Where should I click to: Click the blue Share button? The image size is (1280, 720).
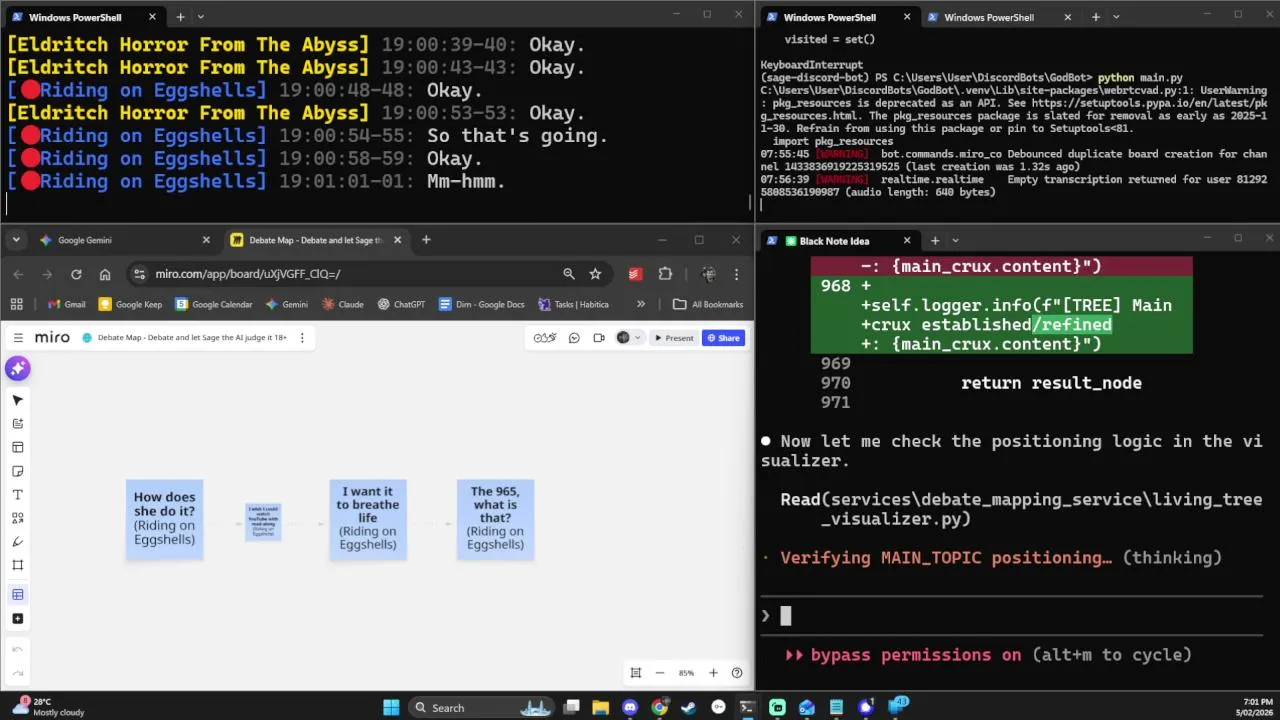tap(723, 338)
